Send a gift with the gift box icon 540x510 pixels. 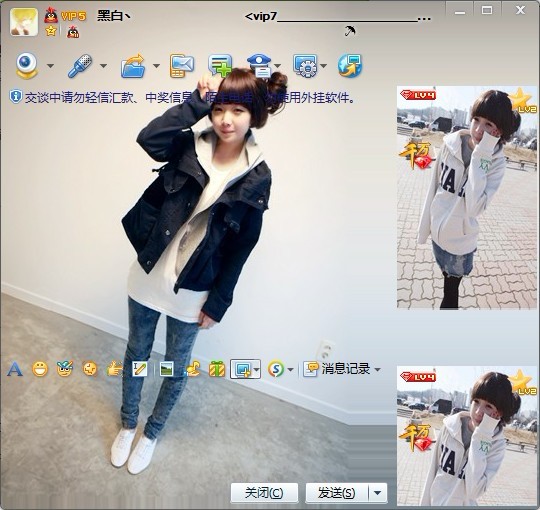click(x=217, y=369)
